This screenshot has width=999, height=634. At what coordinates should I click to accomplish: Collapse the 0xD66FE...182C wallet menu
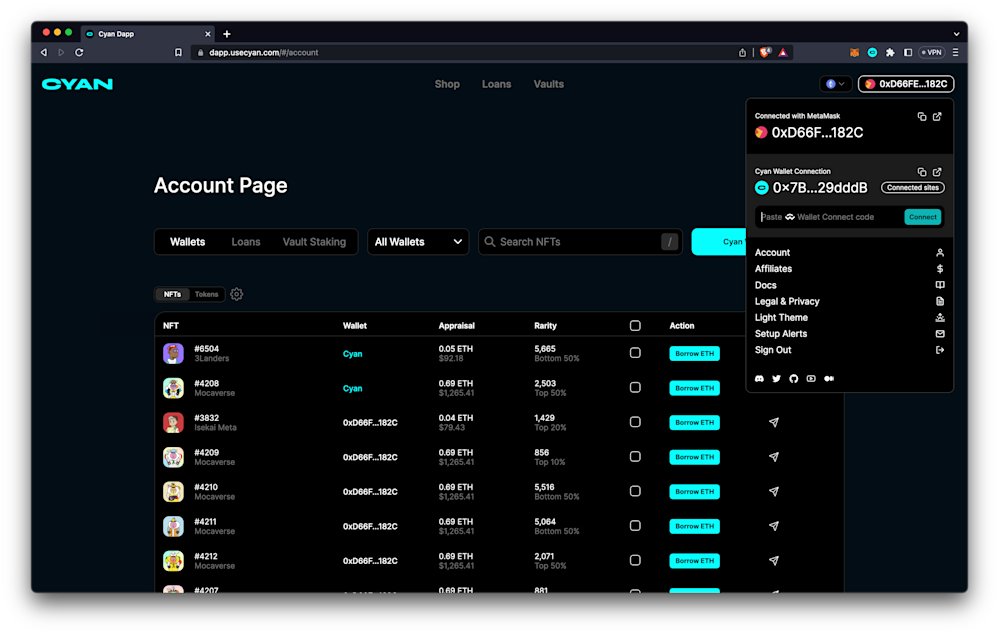[x=906, y=84]
